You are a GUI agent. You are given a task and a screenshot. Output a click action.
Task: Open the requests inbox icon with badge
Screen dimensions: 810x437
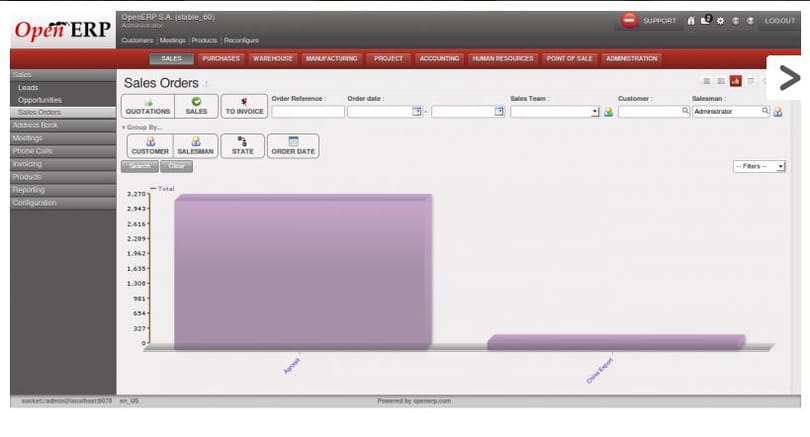click(706, 20)
